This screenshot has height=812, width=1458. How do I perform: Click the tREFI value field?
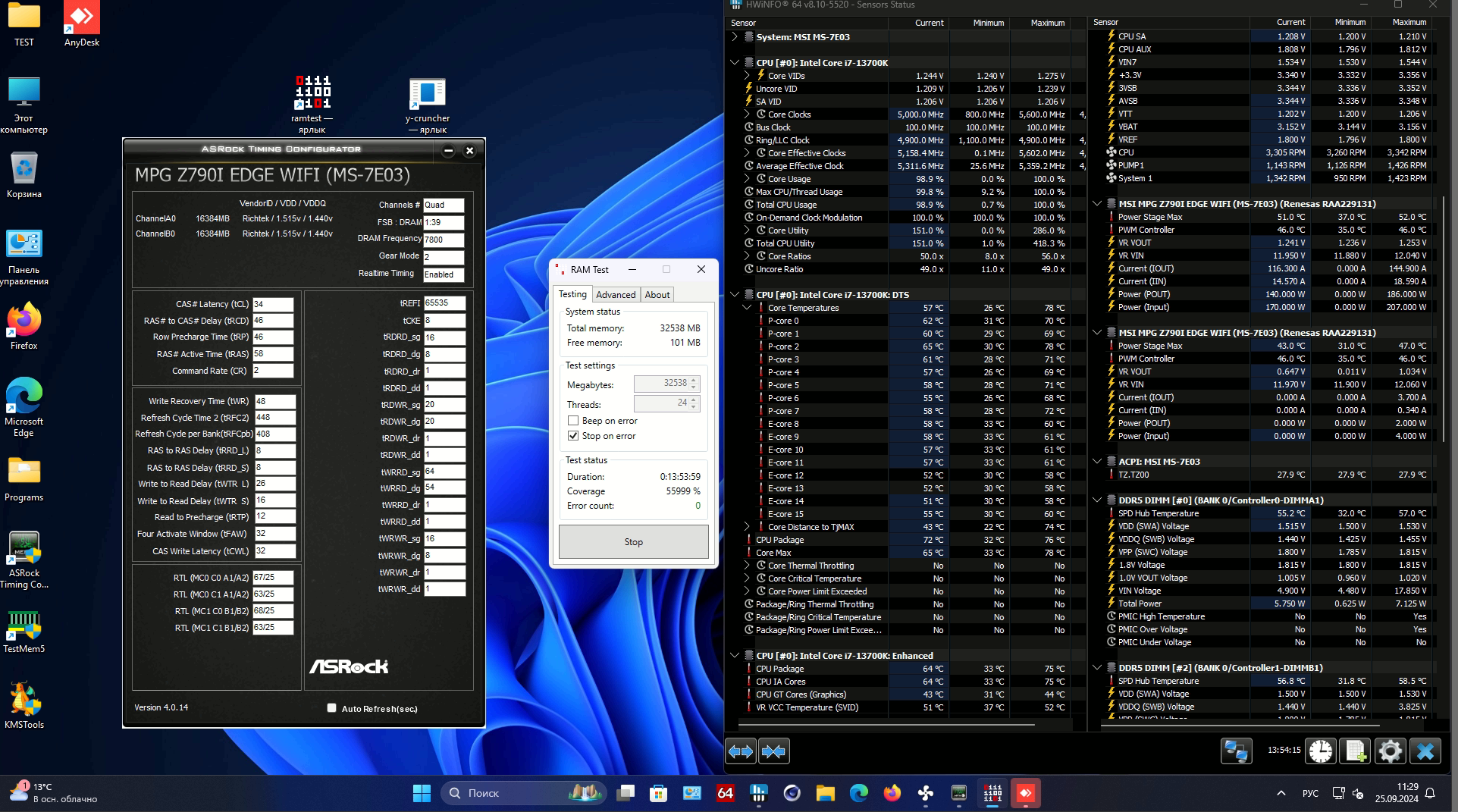tap(444, 303)
